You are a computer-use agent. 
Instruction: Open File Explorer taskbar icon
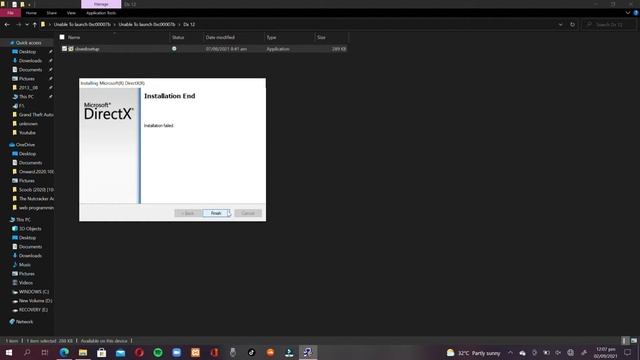click(x=83, y=352)
